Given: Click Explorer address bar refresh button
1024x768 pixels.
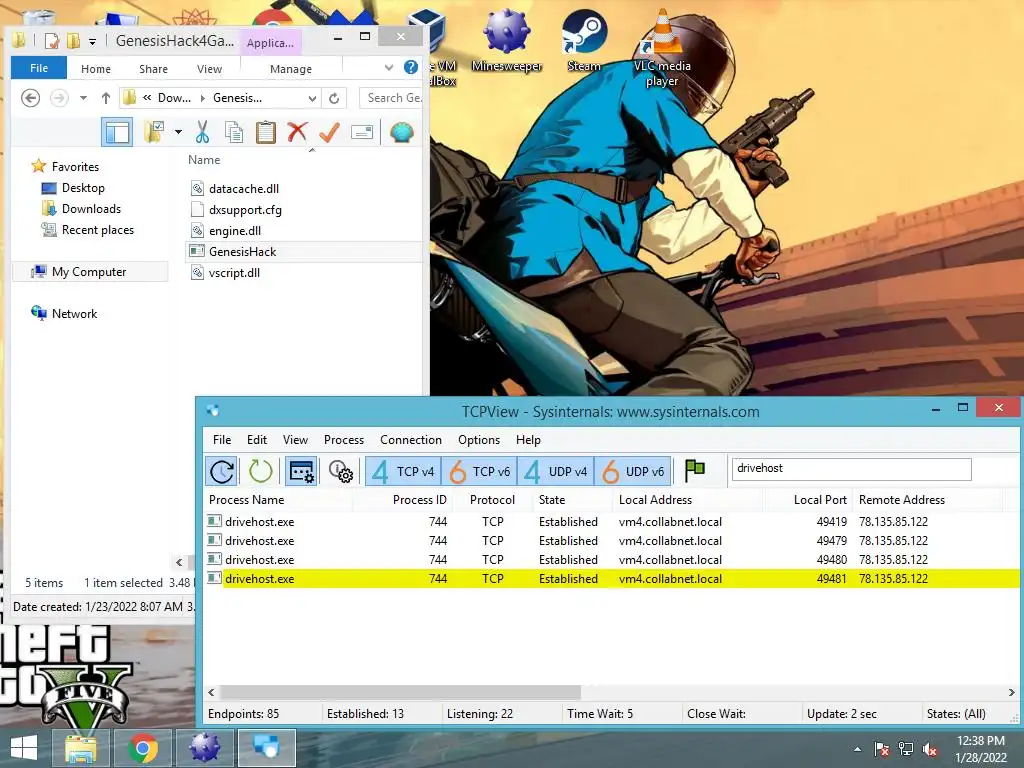Looking at the screenshot, I should (x=334, y=99).
